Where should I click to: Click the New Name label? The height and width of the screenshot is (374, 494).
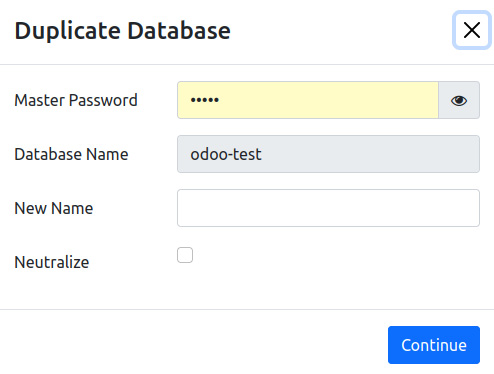click(x=54, y=208)
